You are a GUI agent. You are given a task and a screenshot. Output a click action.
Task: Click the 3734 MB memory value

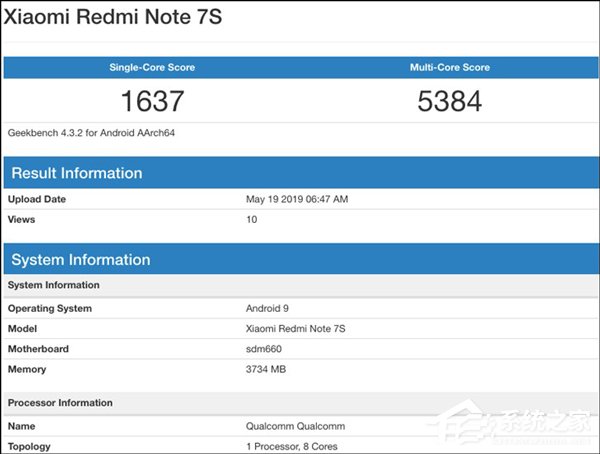click(266, 369)
